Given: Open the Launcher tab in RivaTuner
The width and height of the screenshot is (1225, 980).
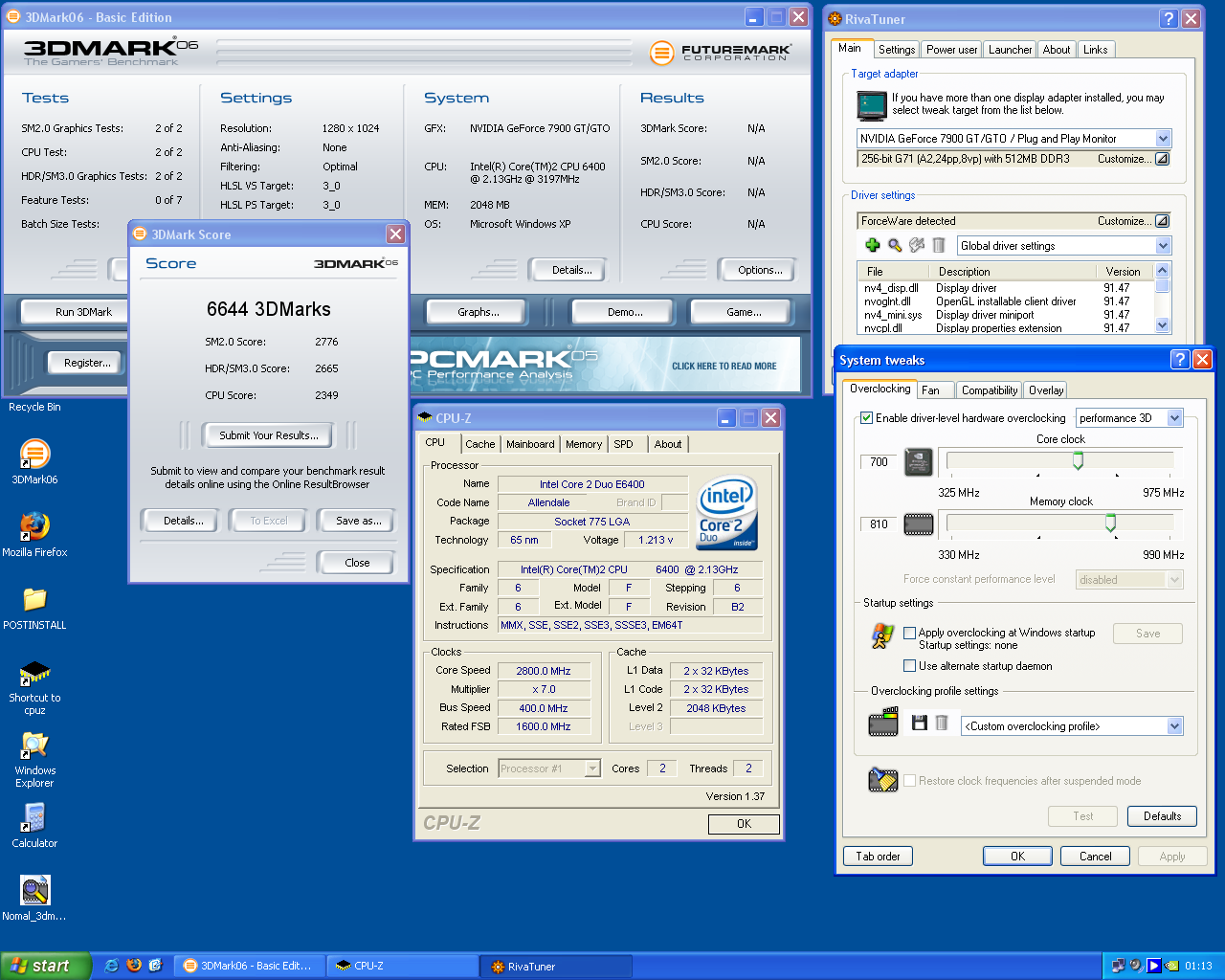Looking at the screenshot, I should coord(1011,50).
